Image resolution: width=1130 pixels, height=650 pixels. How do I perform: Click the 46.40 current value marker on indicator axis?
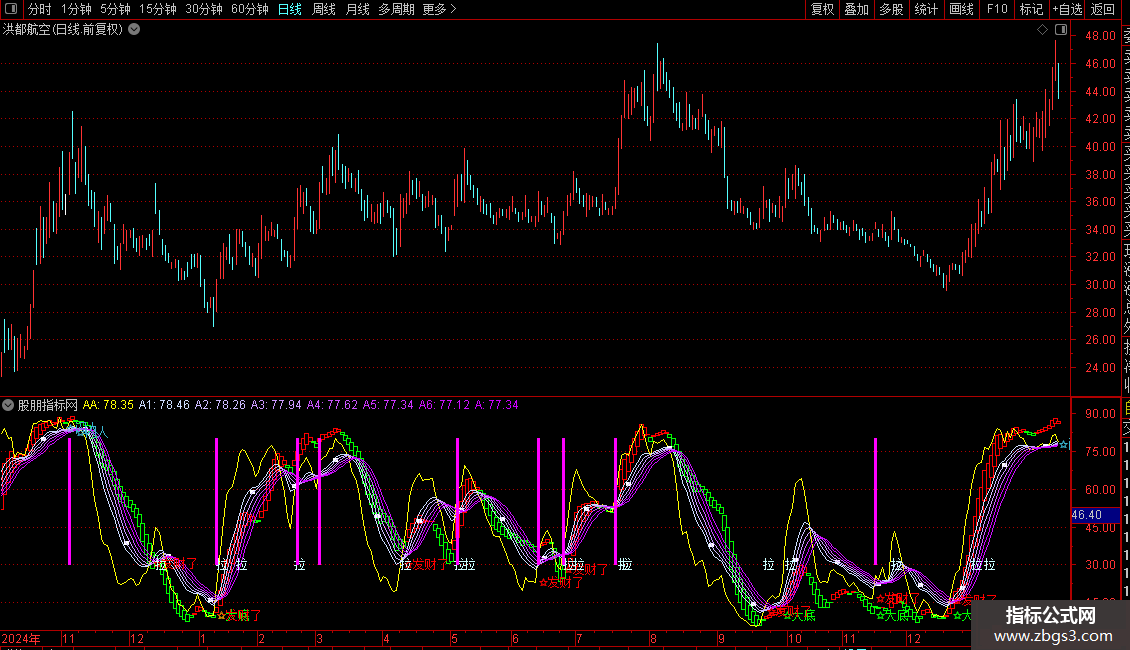click(1086, 515)
